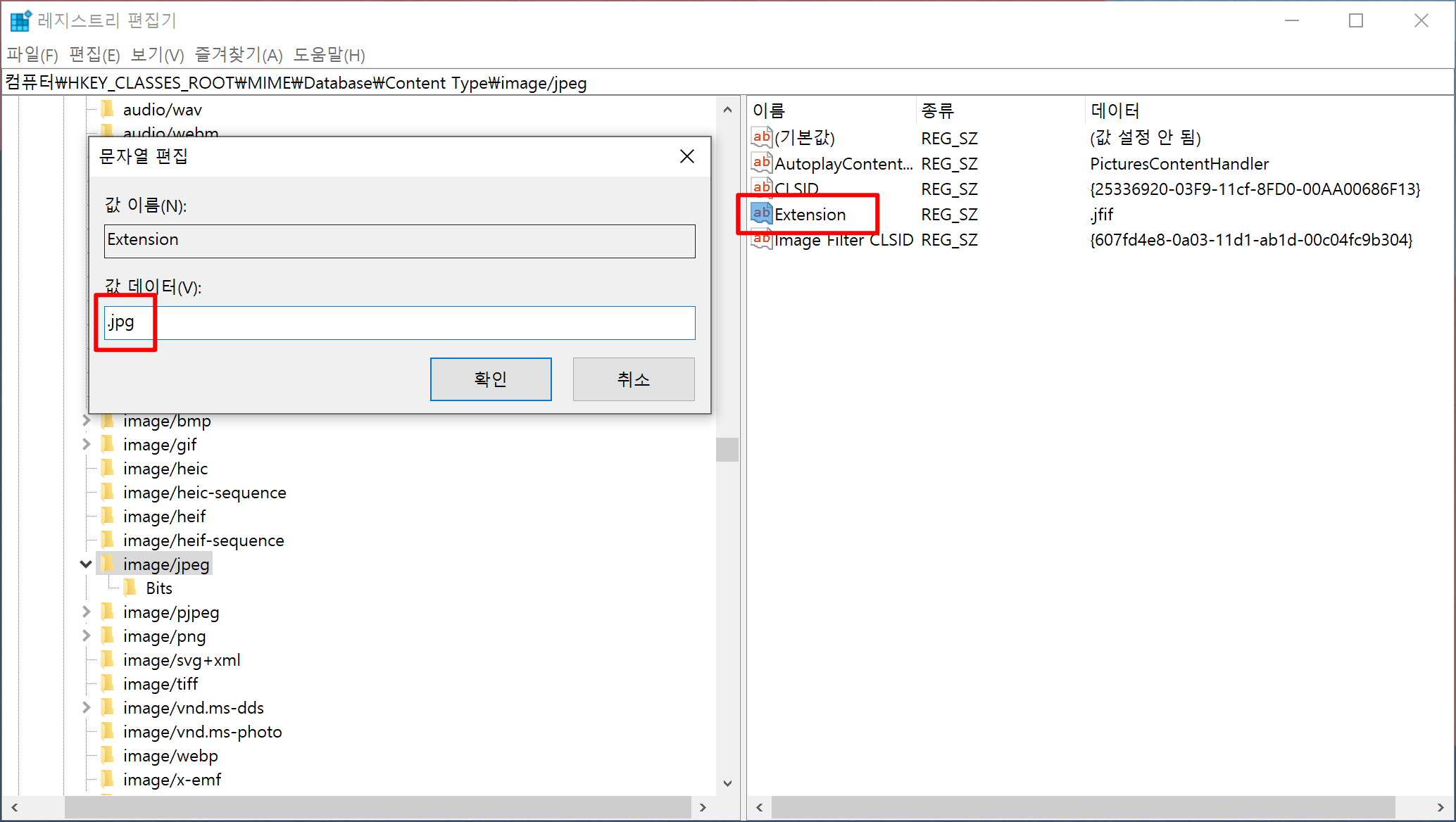Click the Extension value's ab icon
1456x822 pixels.
click(761, 213)
